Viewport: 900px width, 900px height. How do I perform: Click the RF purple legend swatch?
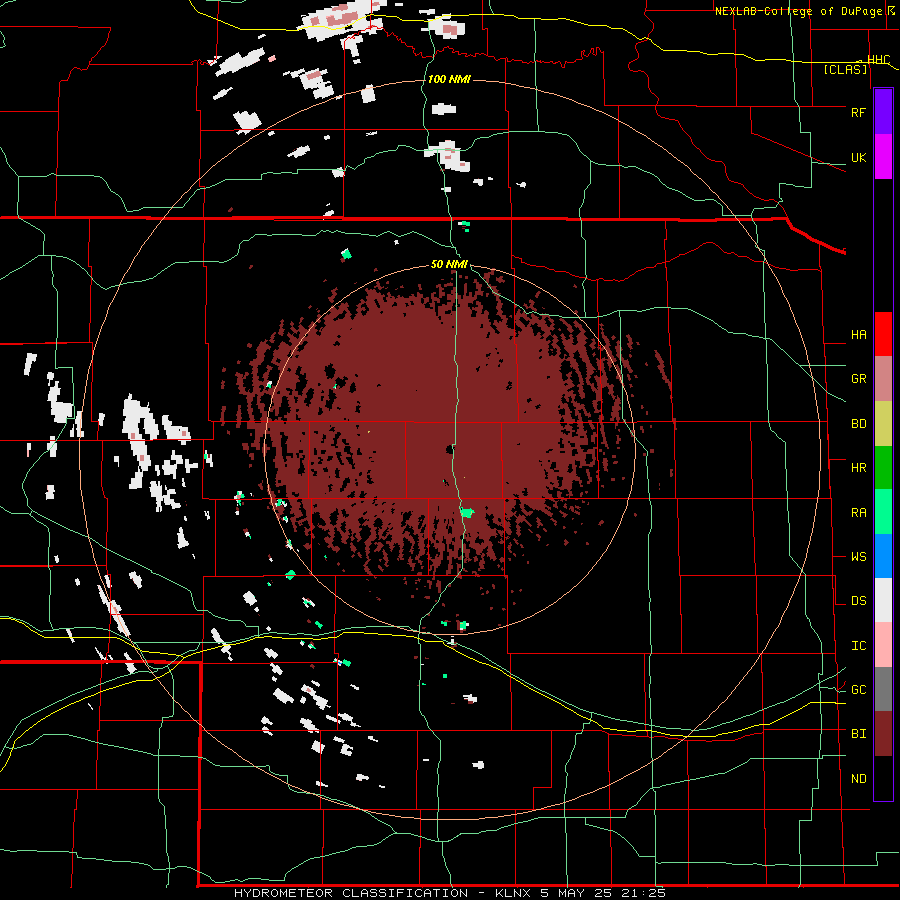[883, 112]
